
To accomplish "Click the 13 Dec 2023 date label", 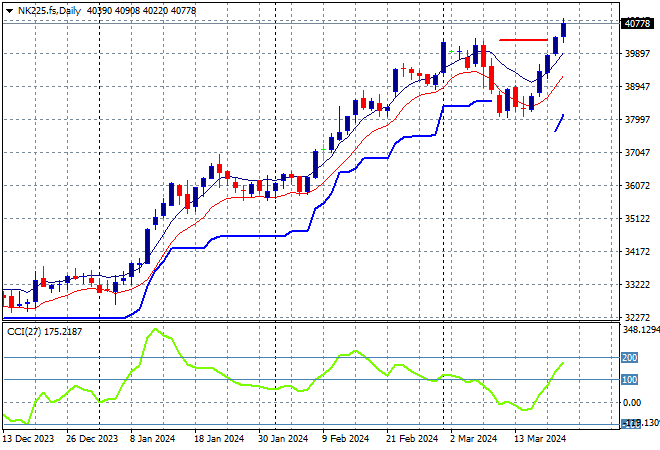I will (x=27, y=438).
